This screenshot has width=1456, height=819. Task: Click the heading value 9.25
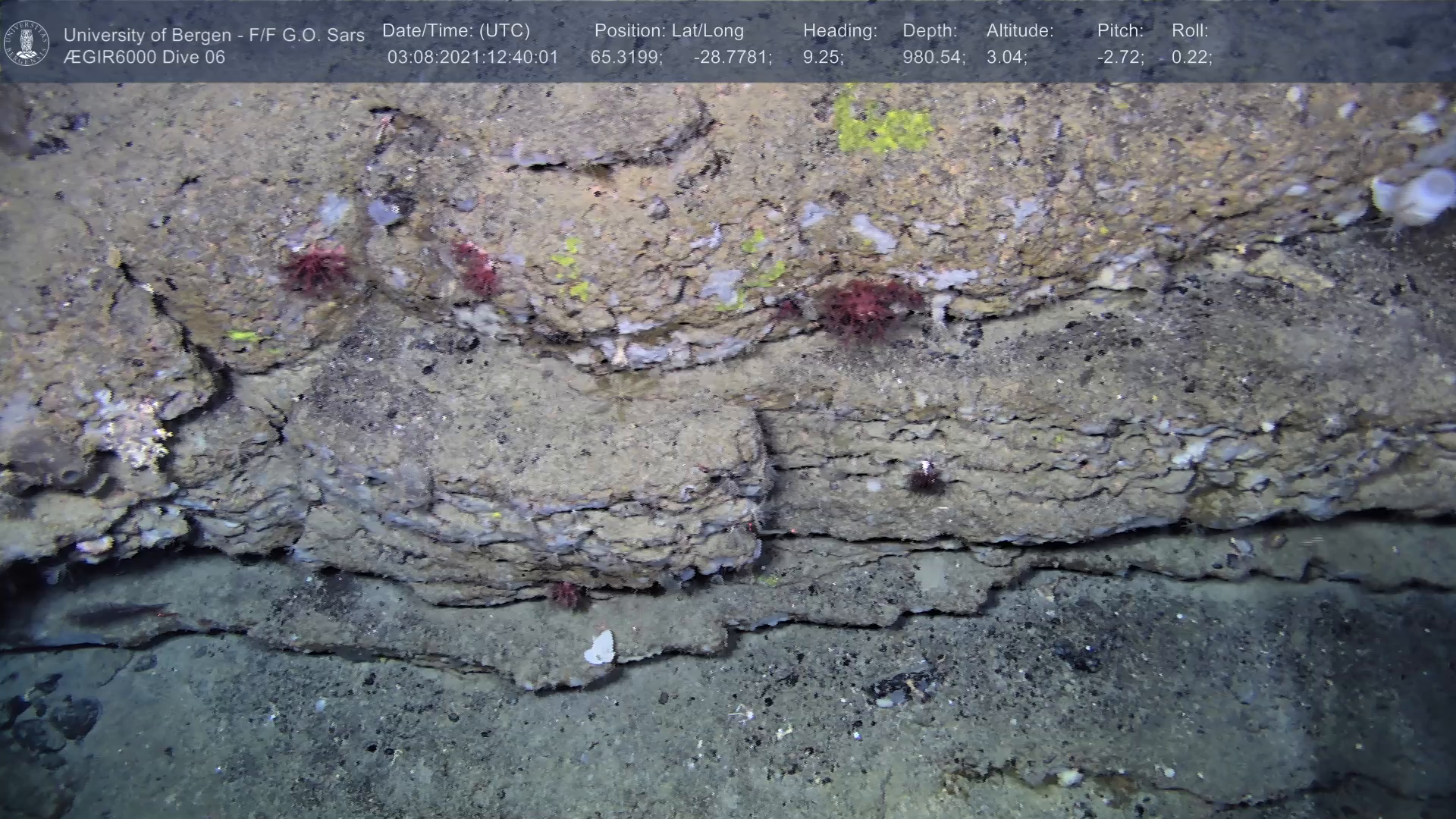coord(823,58)
